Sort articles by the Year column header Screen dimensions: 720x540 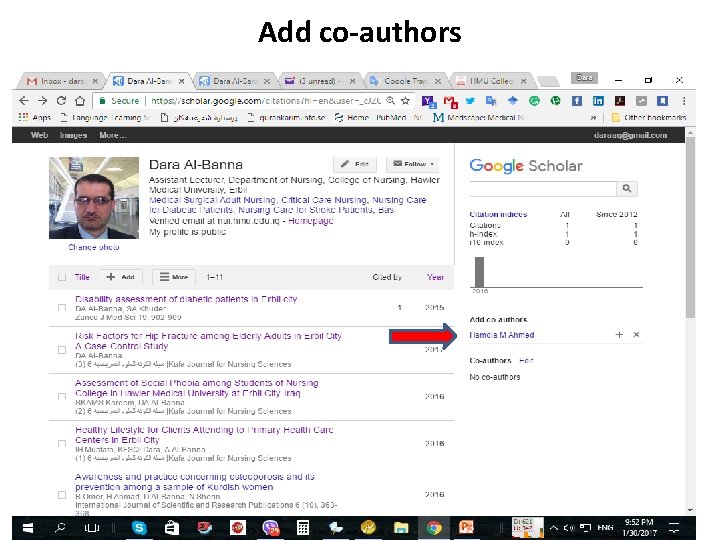(x=435, y=277)
